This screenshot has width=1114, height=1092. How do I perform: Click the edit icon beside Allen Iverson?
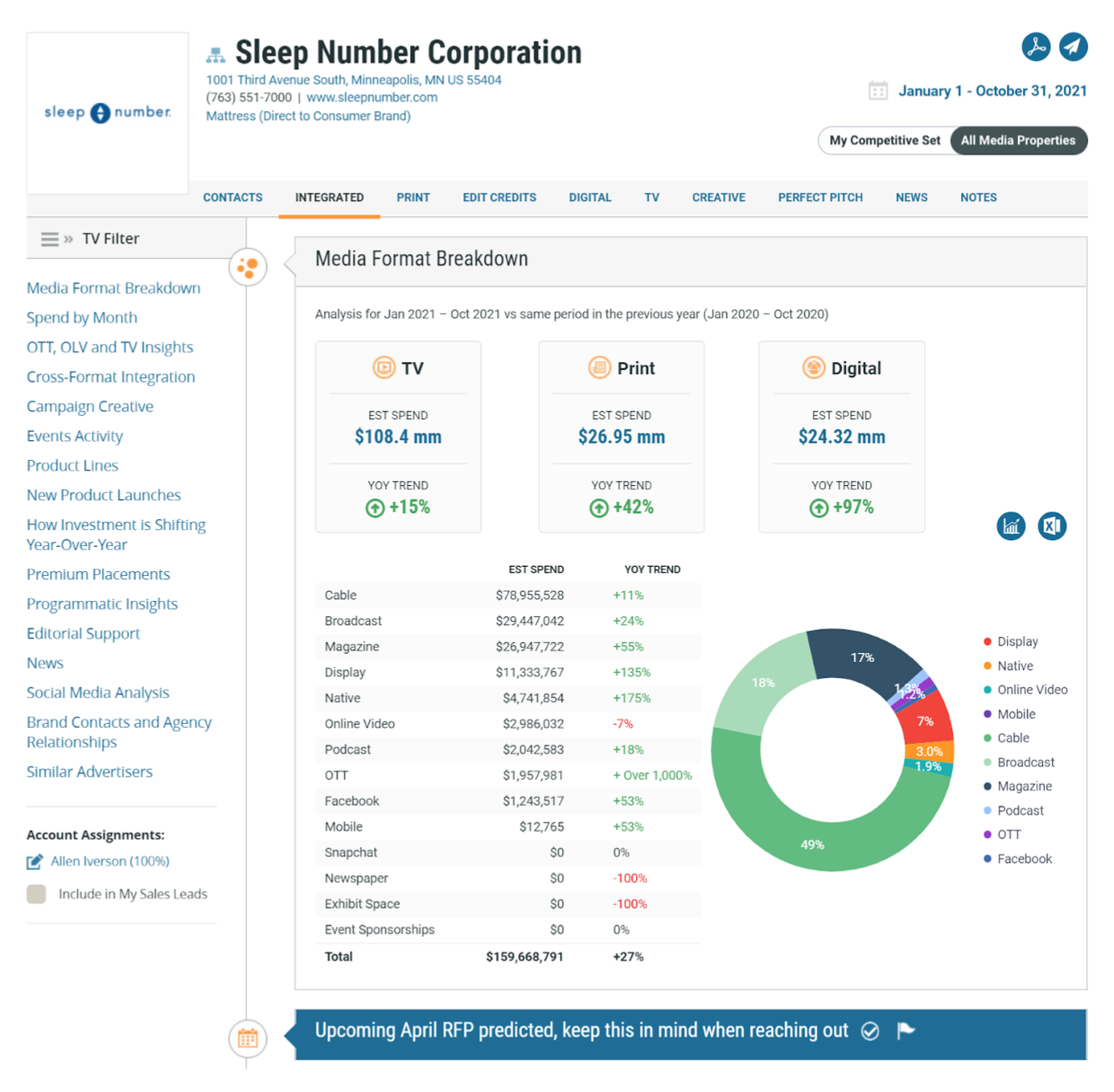(x=34, y=862)
